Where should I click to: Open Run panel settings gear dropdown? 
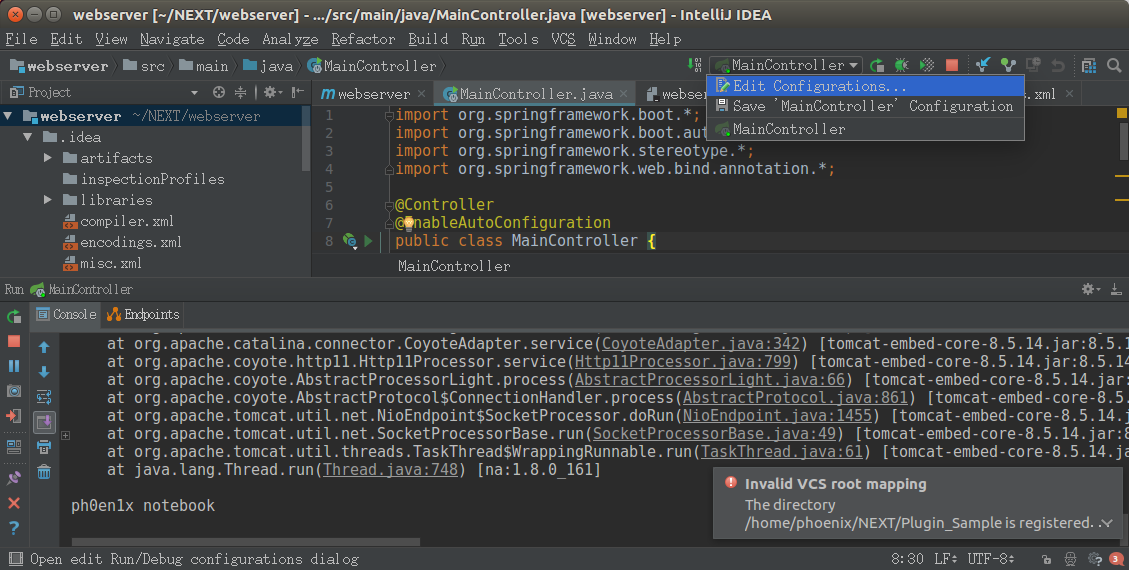point(1091,289)
